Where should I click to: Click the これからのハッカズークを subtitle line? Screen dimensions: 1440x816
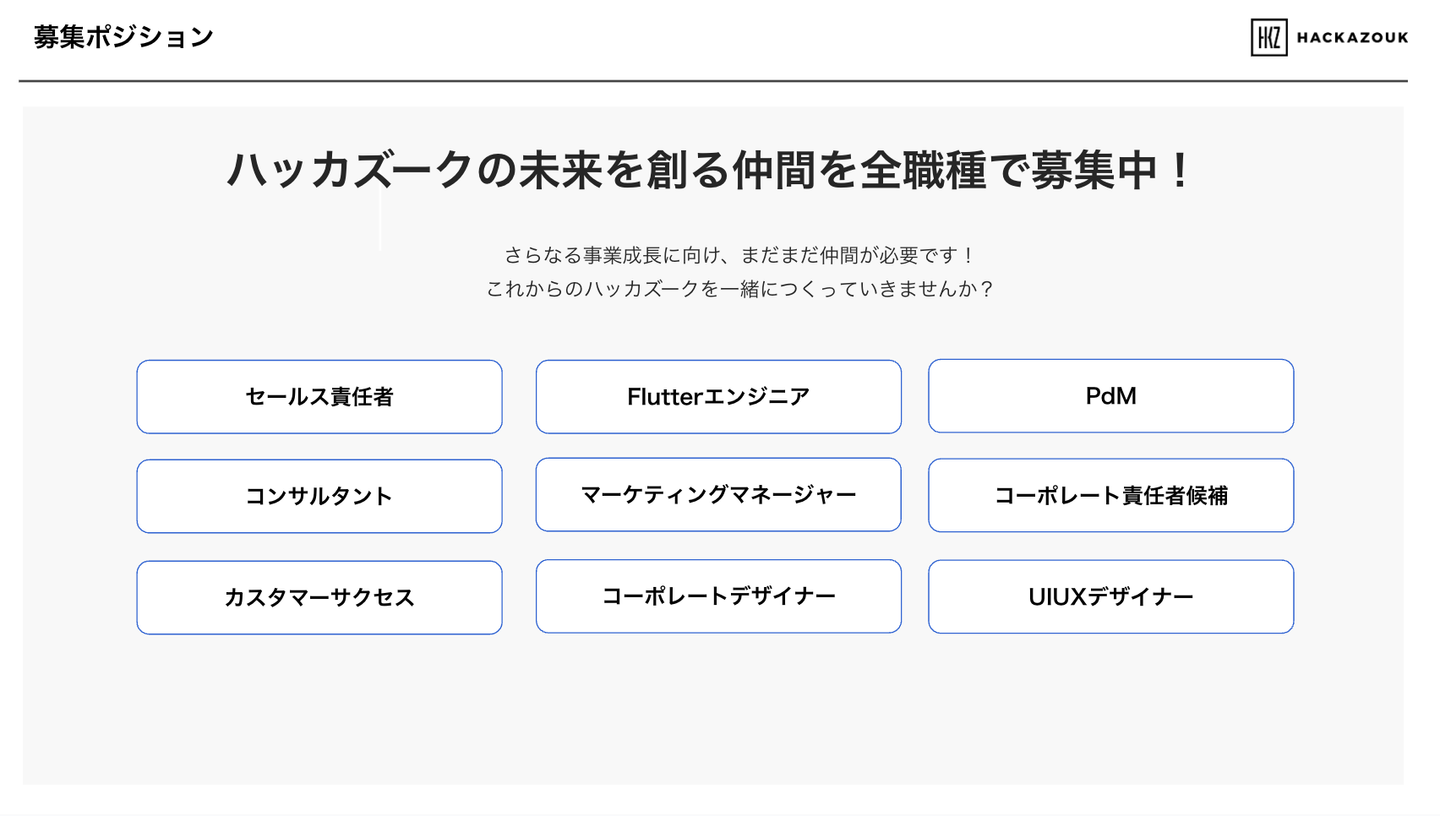[x=739, y=289]
